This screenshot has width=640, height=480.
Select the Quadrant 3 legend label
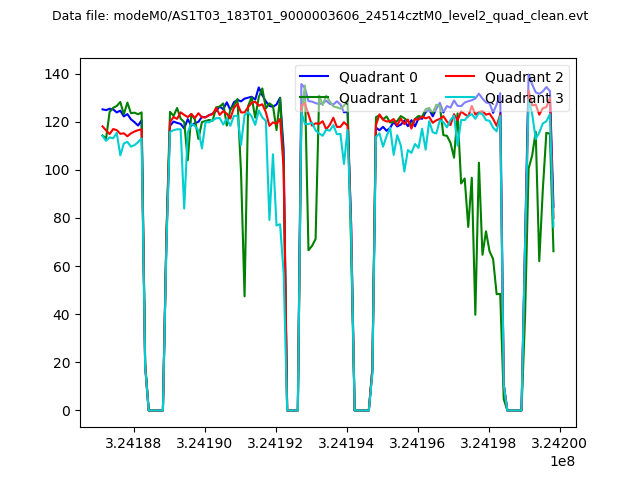click(x=524, y=97)
